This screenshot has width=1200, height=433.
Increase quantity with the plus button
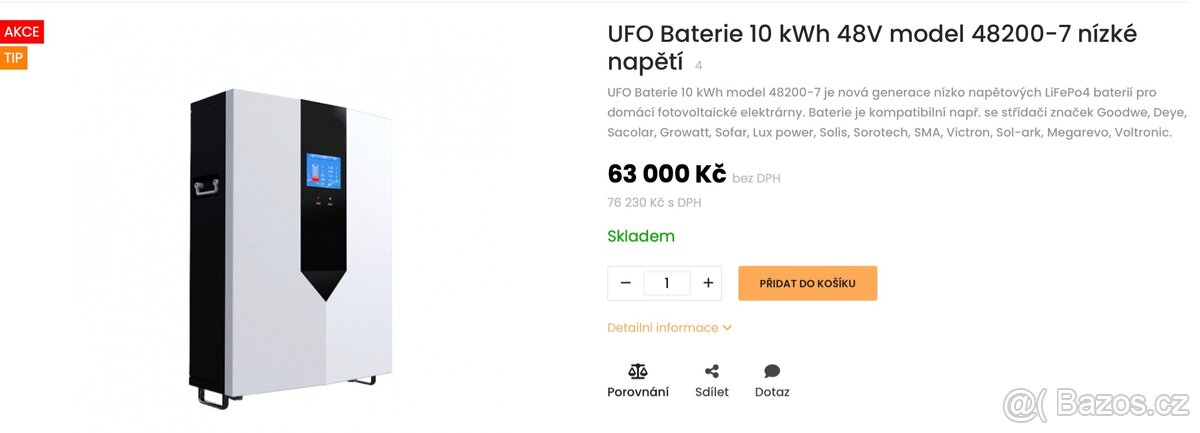[x=708, y=283]
